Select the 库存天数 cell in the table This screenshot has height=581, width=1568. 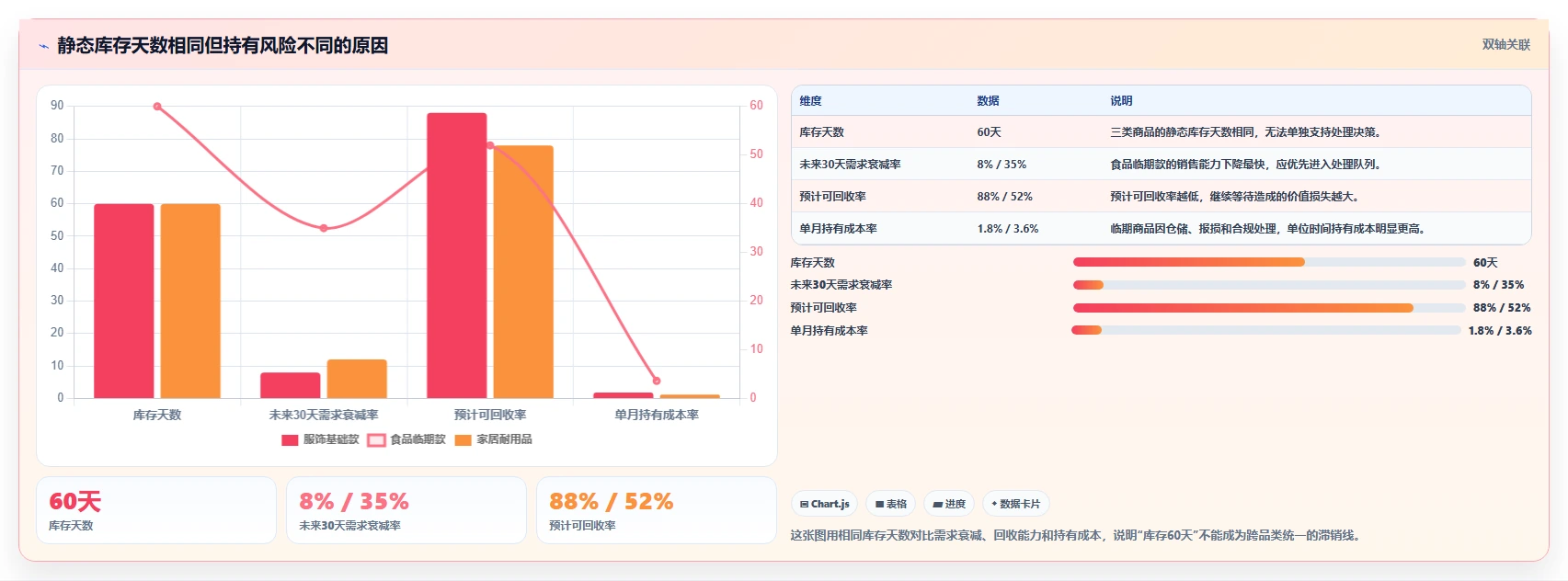(821, 132)
